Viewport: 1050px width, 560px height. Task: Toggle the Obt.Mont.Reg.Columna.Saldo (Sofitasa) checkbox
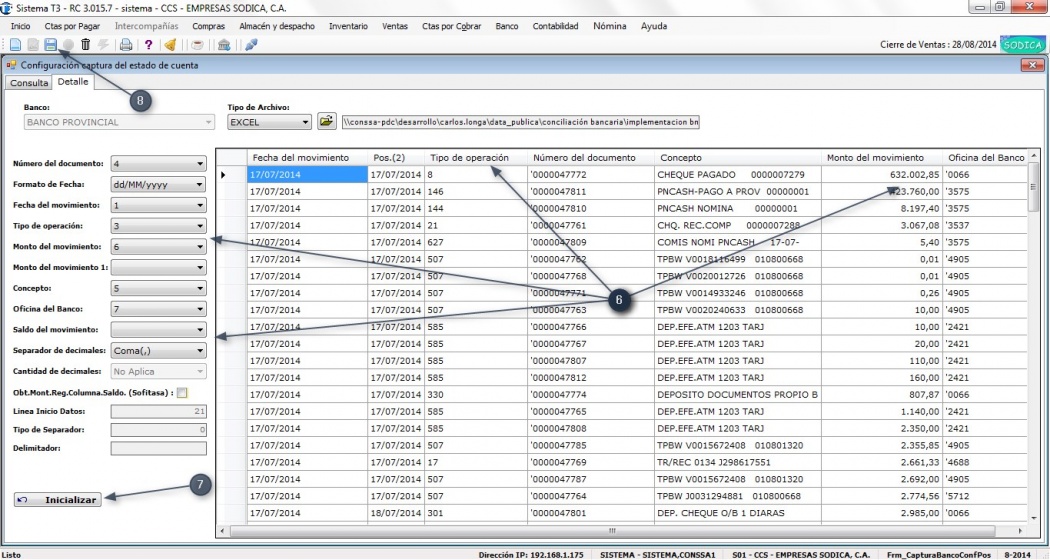click(182, 393)
